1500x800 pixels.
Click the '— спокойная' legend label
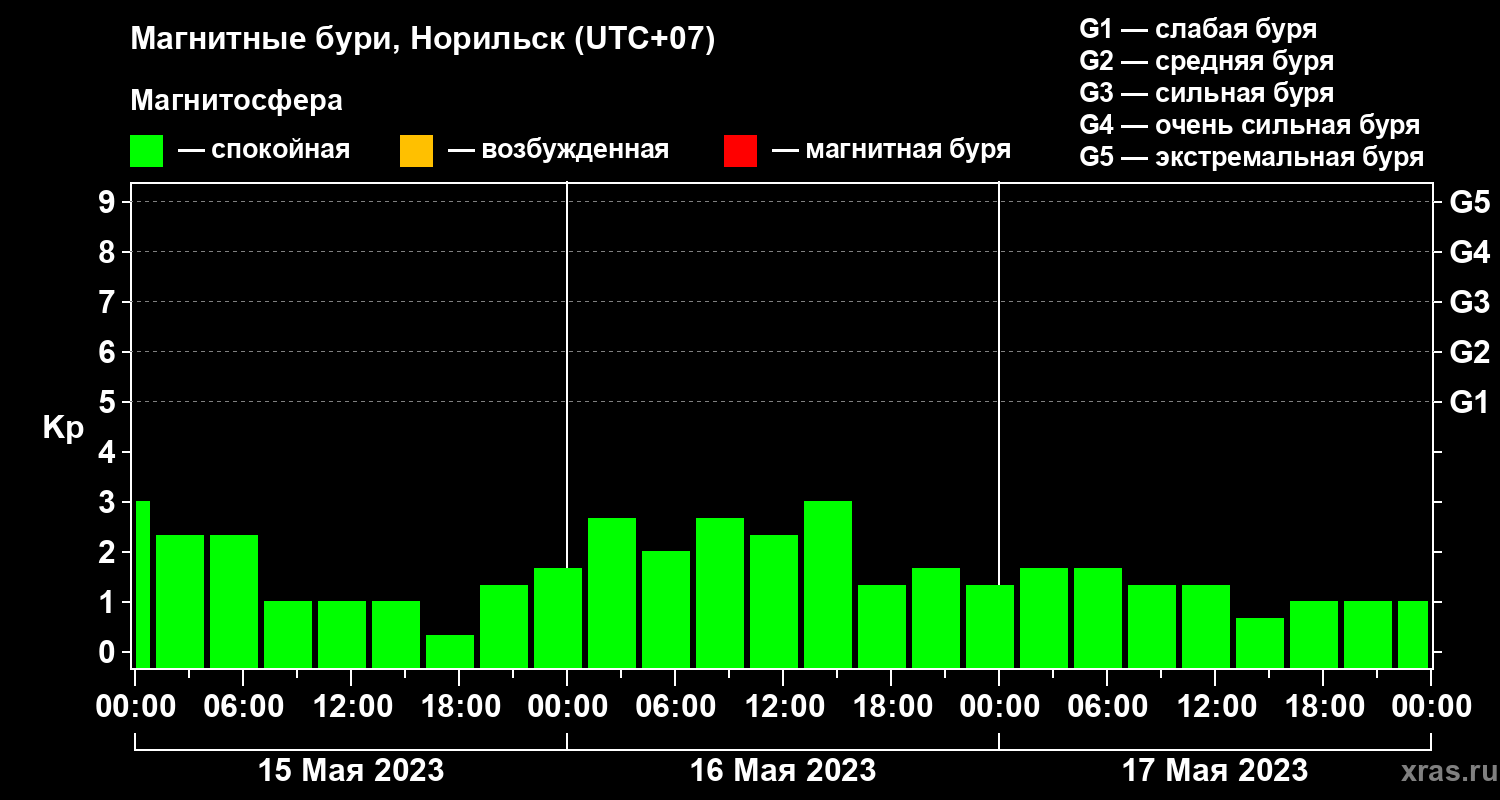pos(264,151)
